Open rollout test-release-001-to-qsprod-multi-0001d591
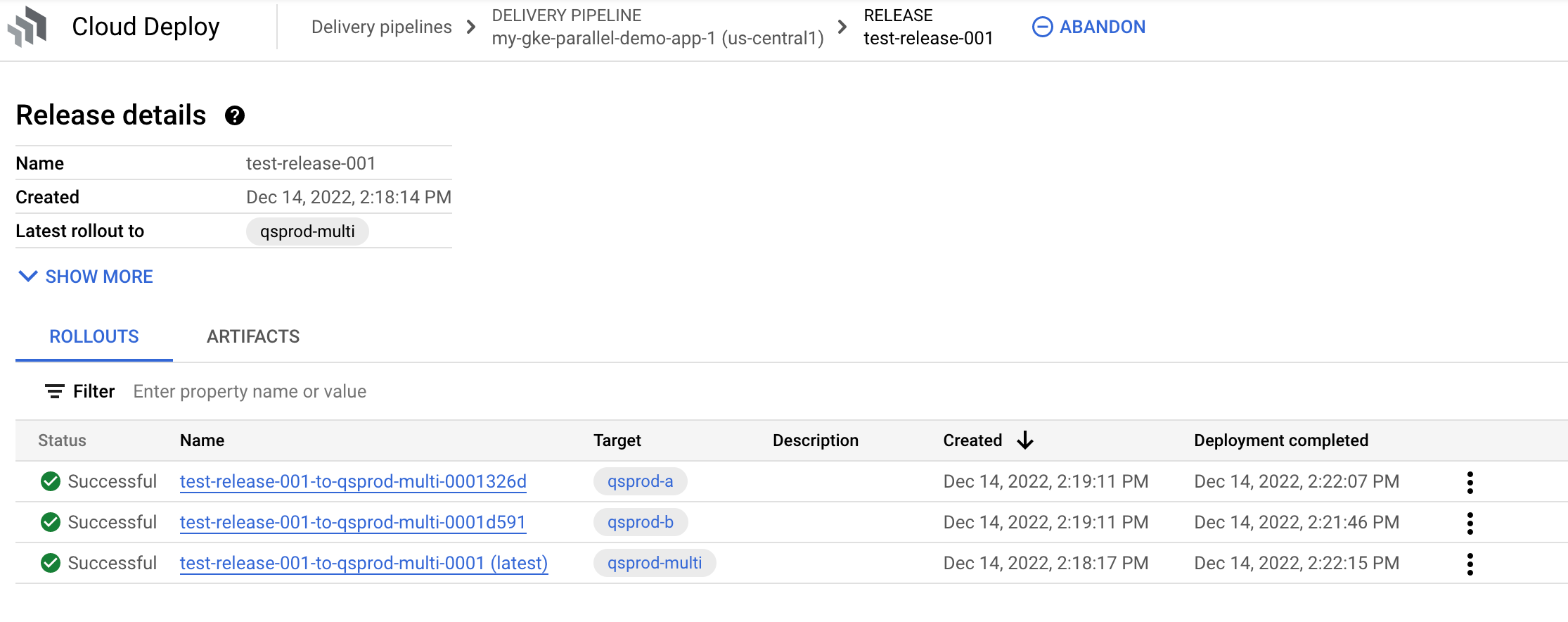This screenshot has width=1568, height=622. point(353,522)
